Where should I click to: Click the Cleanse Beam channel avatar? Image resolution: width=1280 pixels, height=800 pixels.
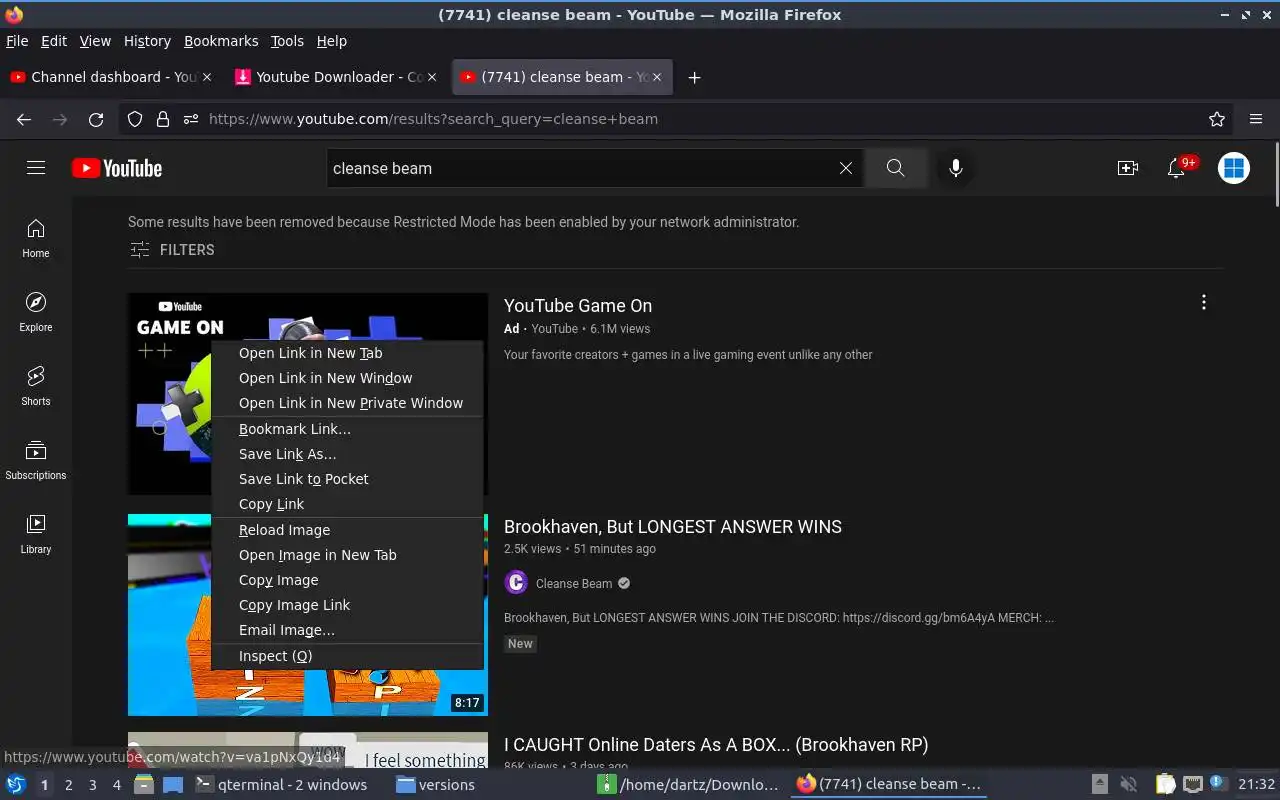(x=516, y=583)
